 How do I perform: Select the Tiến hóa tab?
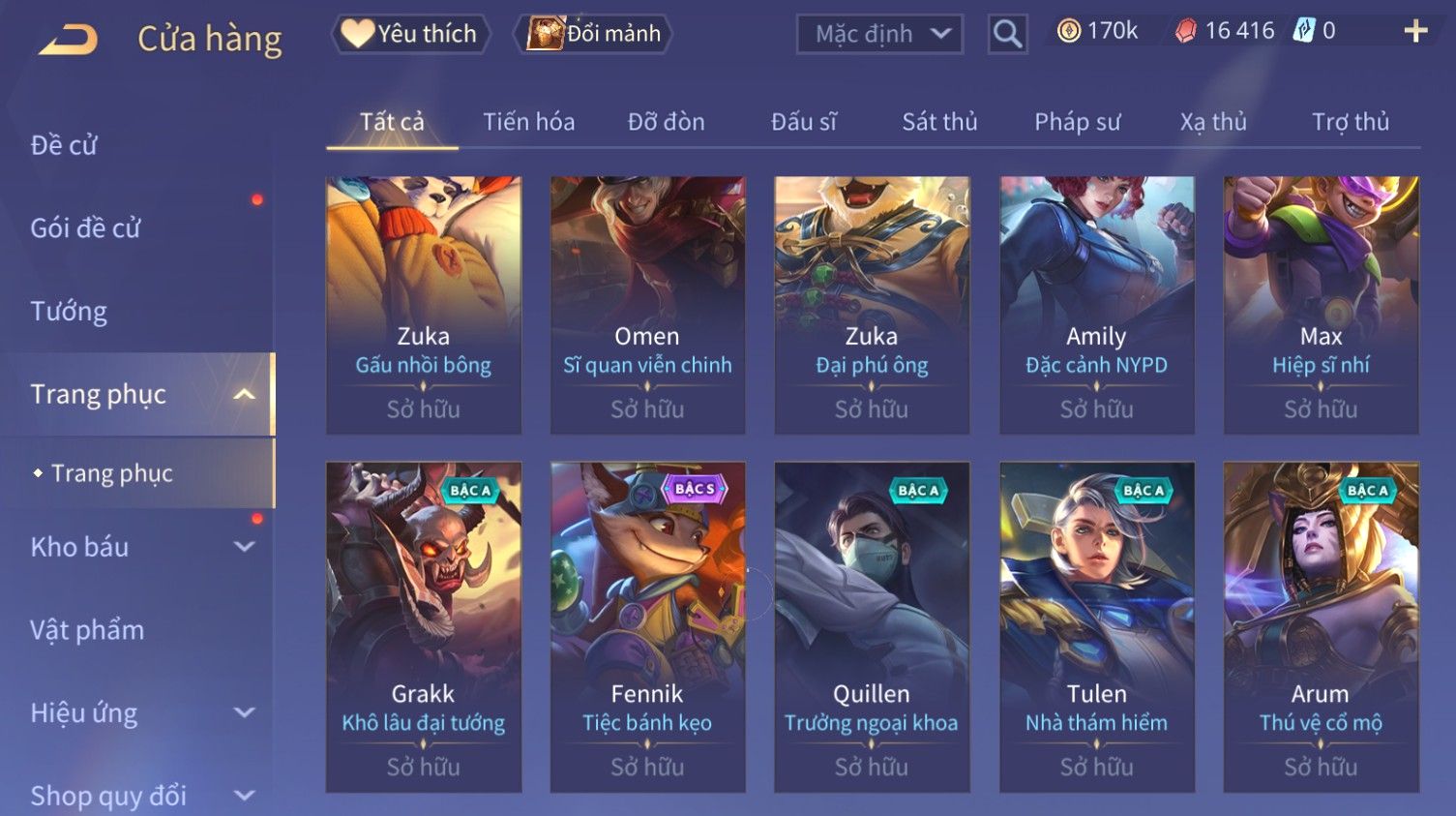tap(528, 122)
